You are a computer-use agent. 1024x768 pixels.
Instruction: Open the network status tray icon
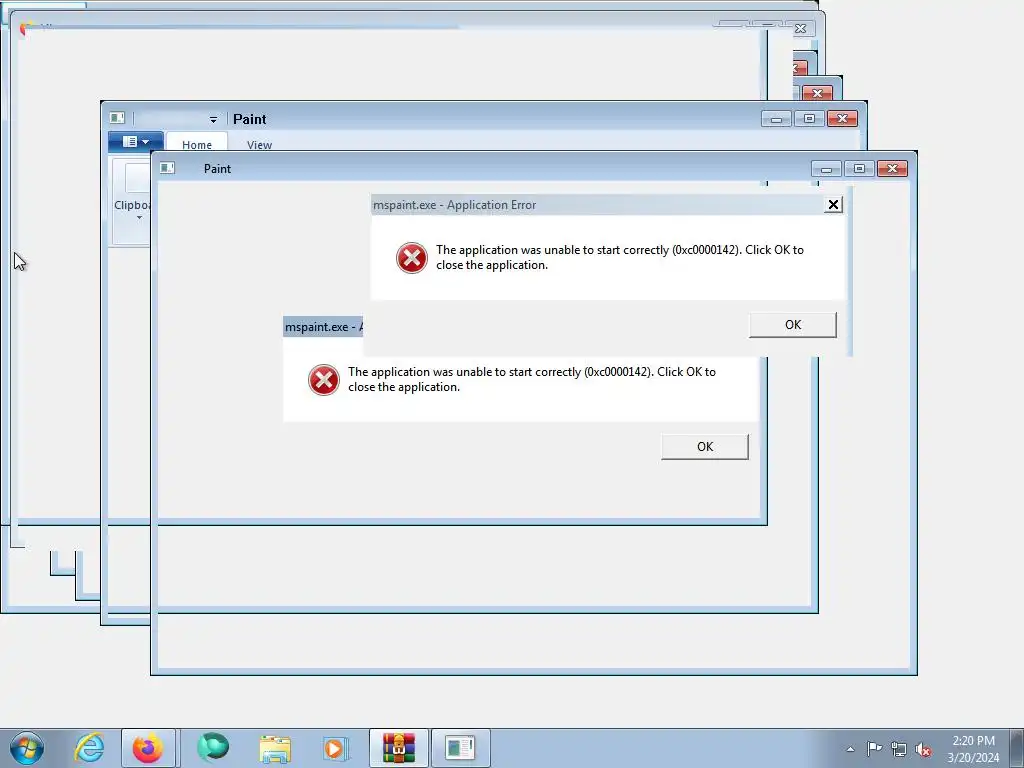tap(899, 749)
